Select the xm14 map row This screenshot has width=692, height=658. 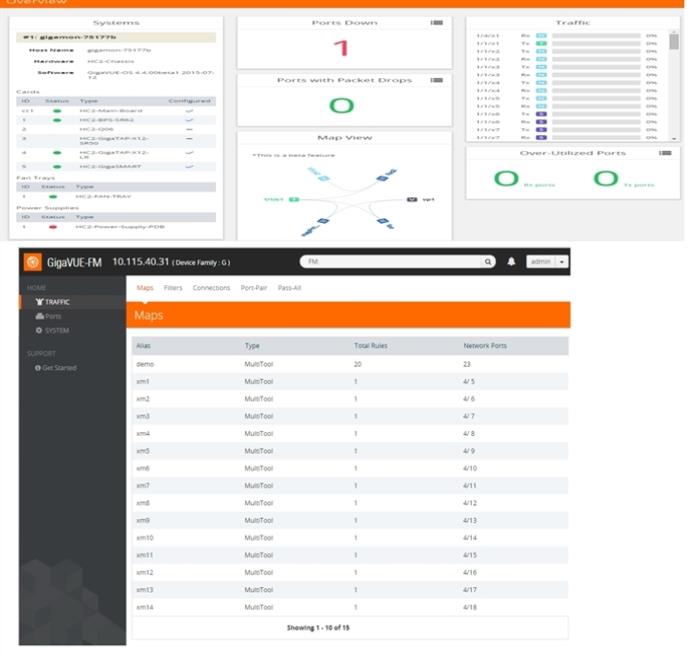coord(350,608)
